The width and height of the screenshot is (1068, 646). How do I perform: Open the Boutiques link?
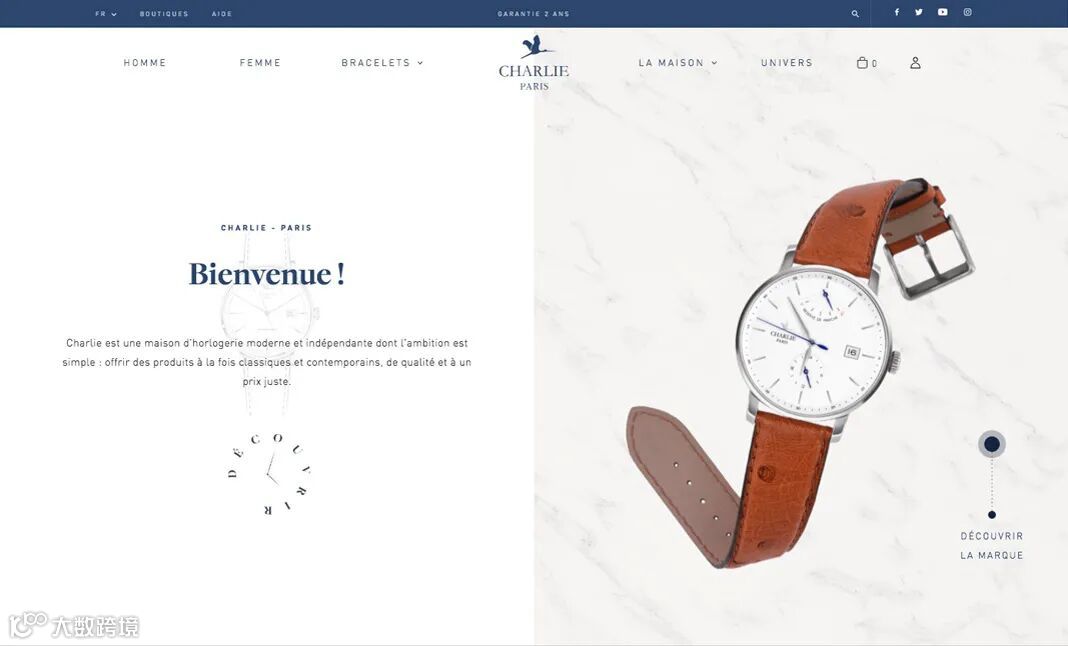click(x=164, y=14)
